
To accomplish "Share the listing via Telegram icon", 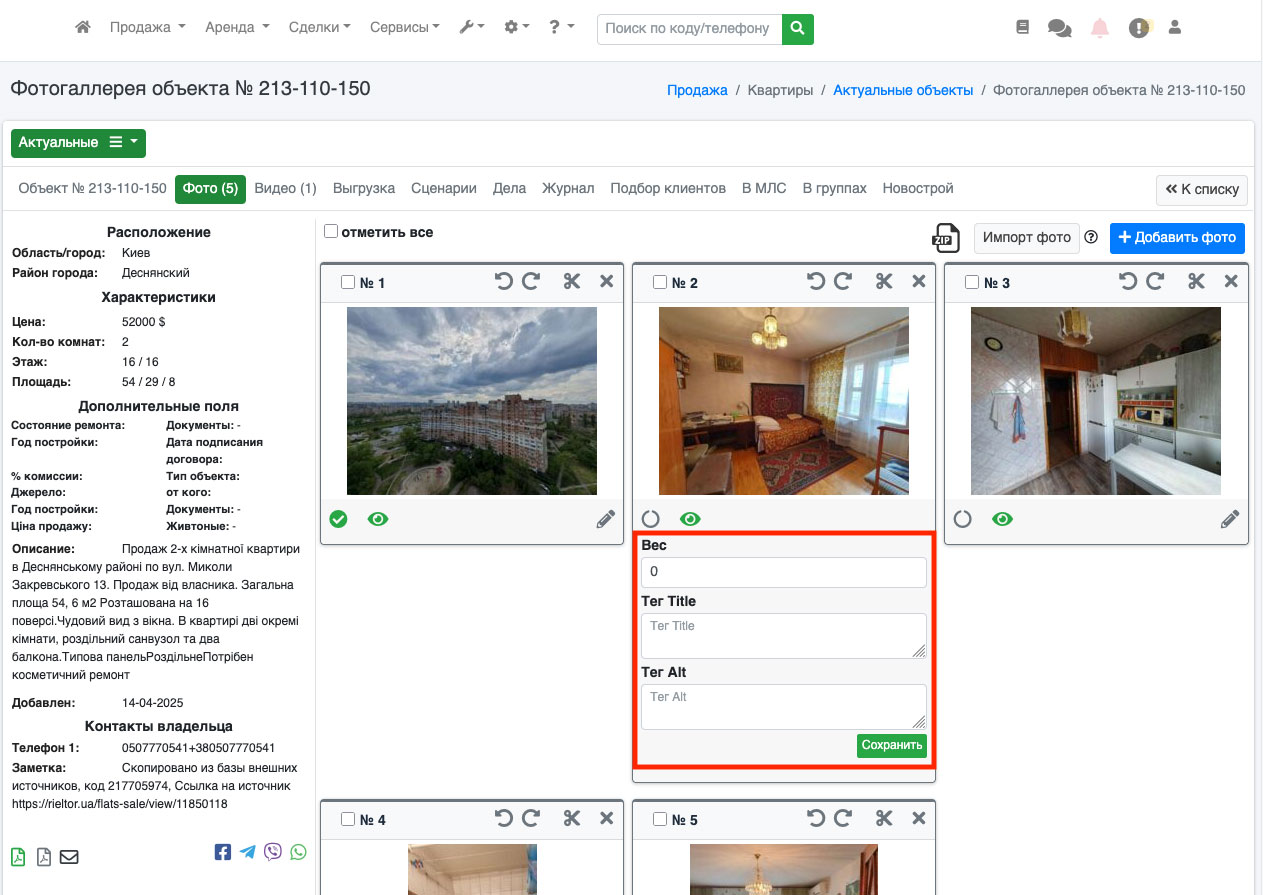I will point(248,852).
